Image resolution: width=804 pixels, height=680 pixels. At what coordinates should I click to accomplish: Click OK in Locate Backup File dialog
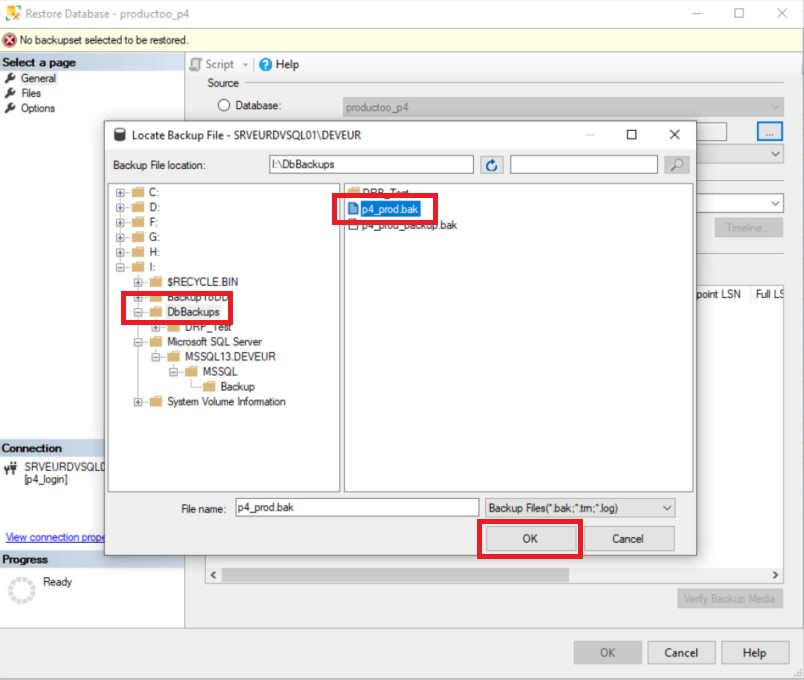[529, 538]
